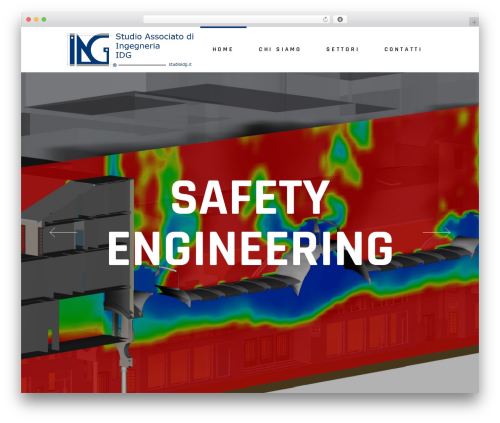Open the SETTORI menu item
500x423 pixels.
point(342,49)
